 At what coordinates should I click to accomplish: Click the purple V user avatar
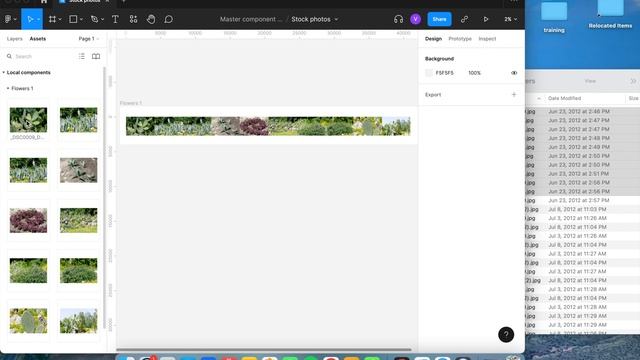pos(416,19)
